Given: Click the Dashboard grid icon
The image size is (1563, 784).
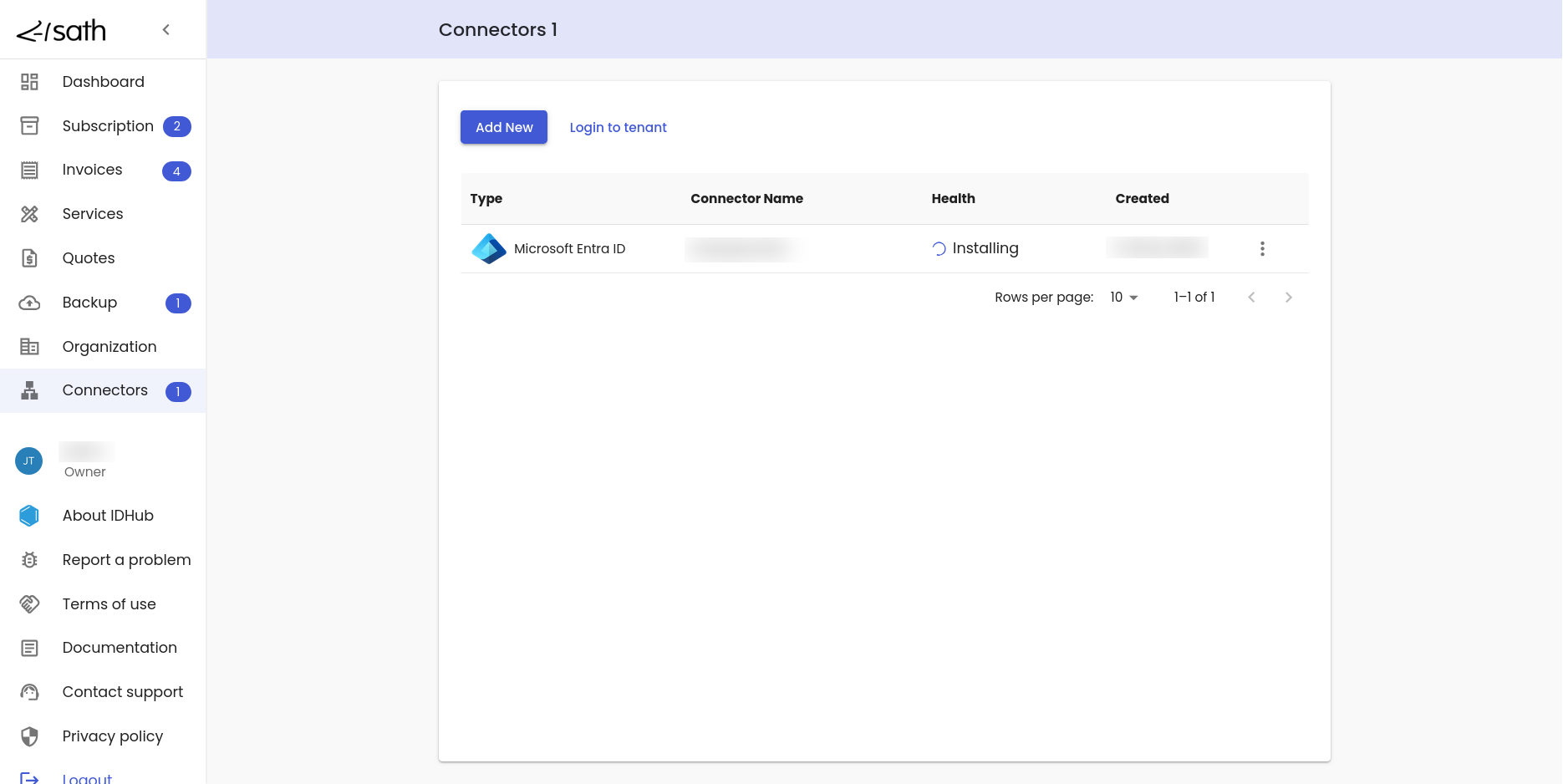Looking at the screenshot, I should tap(29, 82).
